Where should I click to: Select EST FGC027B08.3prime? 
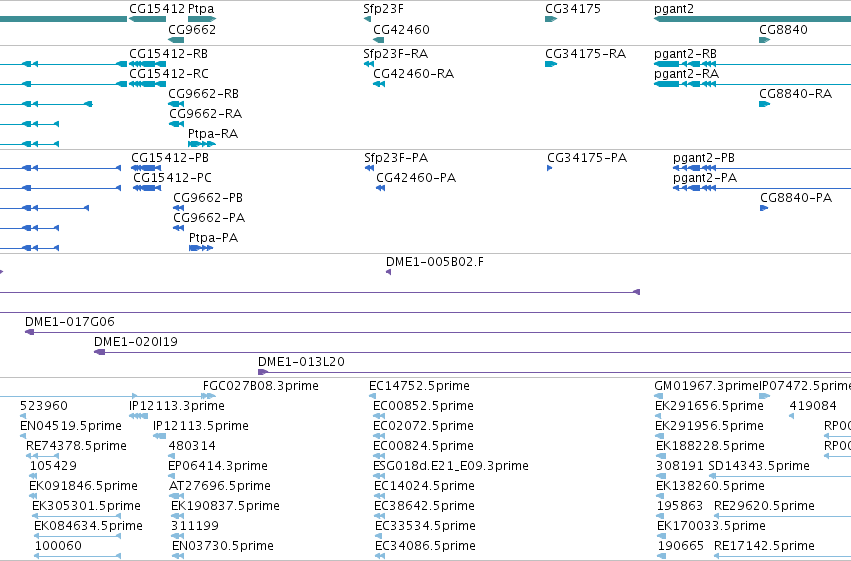coord(261,386)
